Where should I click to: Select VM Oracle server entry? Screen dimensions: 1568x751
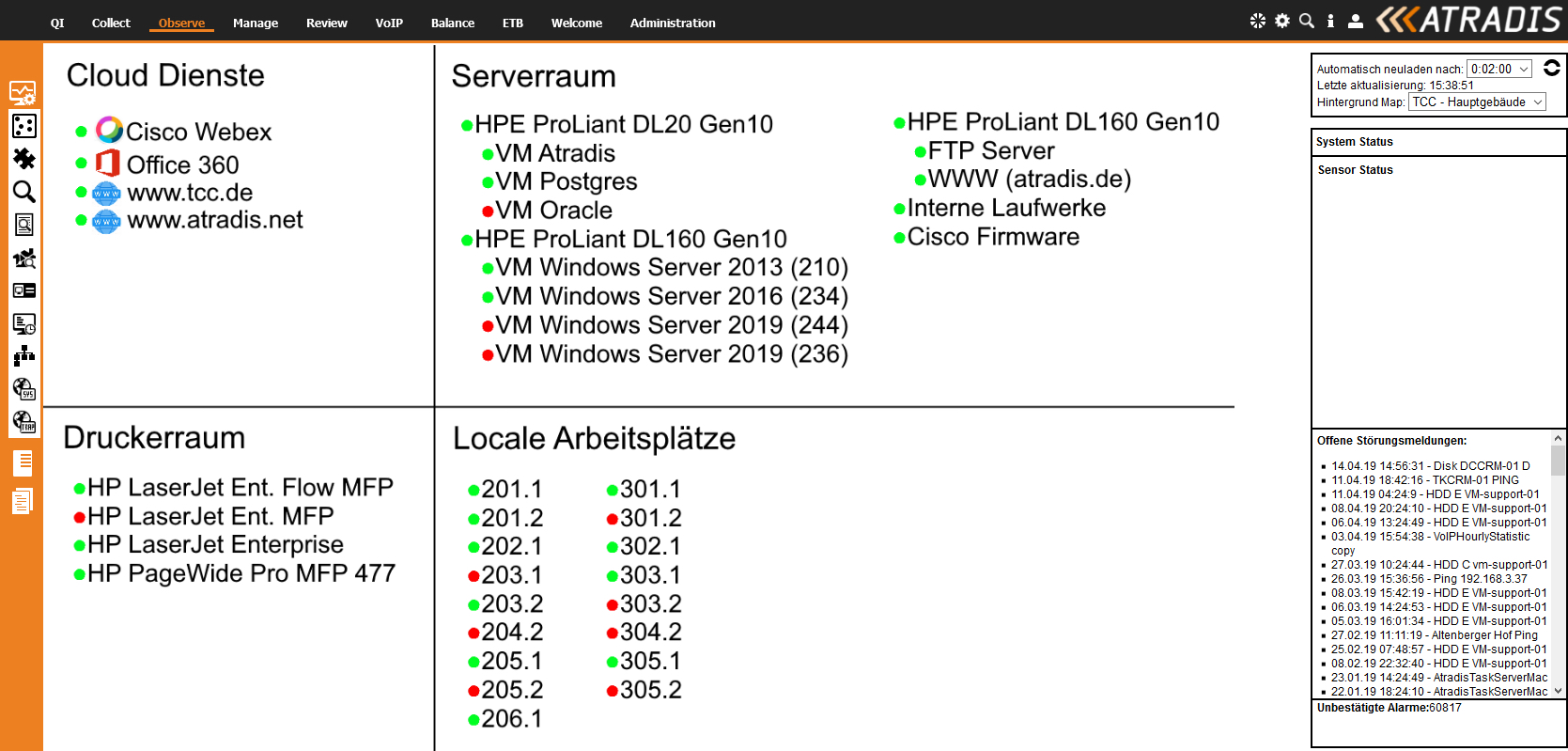pyautogui.click(x=554, y=211)
